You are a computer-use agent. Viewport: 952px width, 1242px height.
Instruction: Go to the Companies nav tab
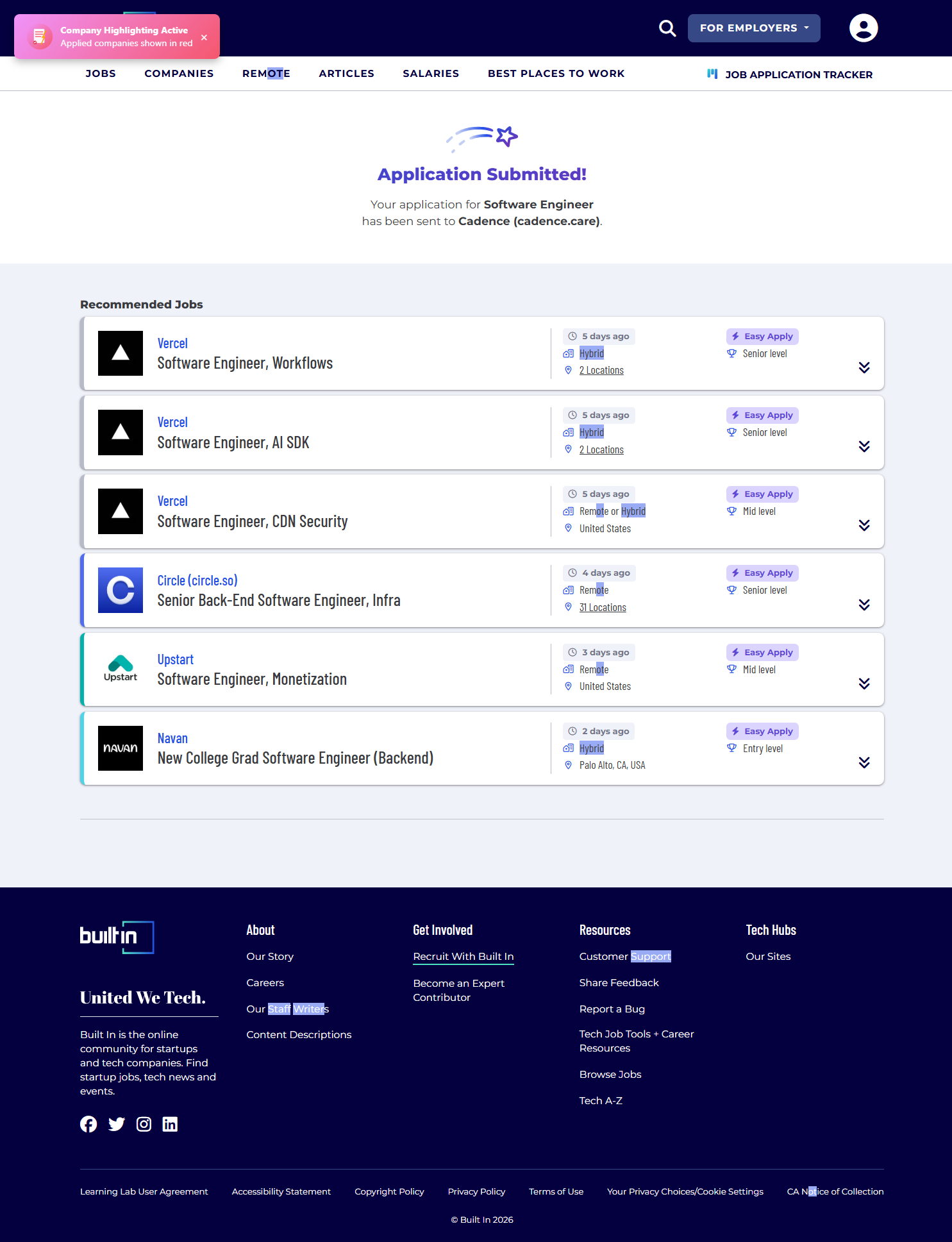179,74
